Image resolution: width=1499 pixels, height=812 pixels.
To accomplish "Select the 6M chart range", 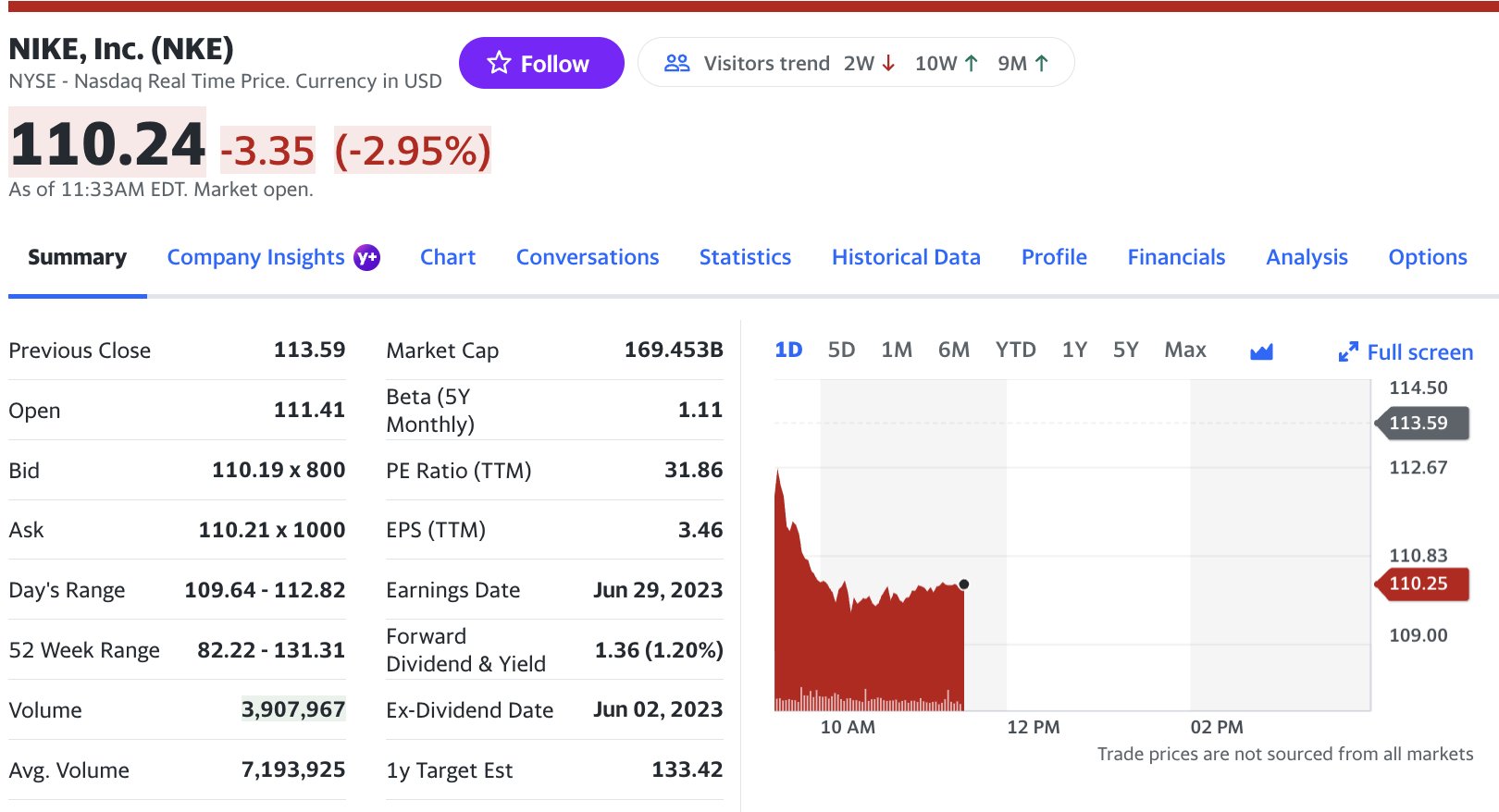I will coord(954,350).
